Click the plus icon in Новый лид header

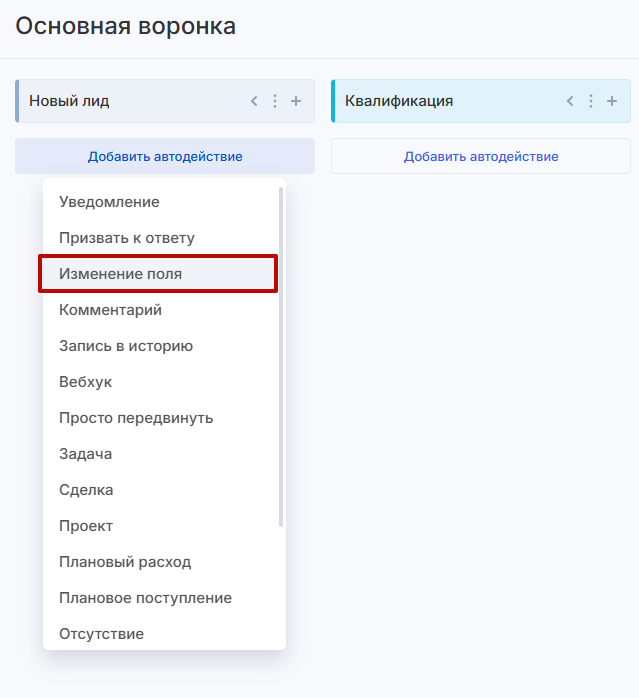tap(296, 101)
